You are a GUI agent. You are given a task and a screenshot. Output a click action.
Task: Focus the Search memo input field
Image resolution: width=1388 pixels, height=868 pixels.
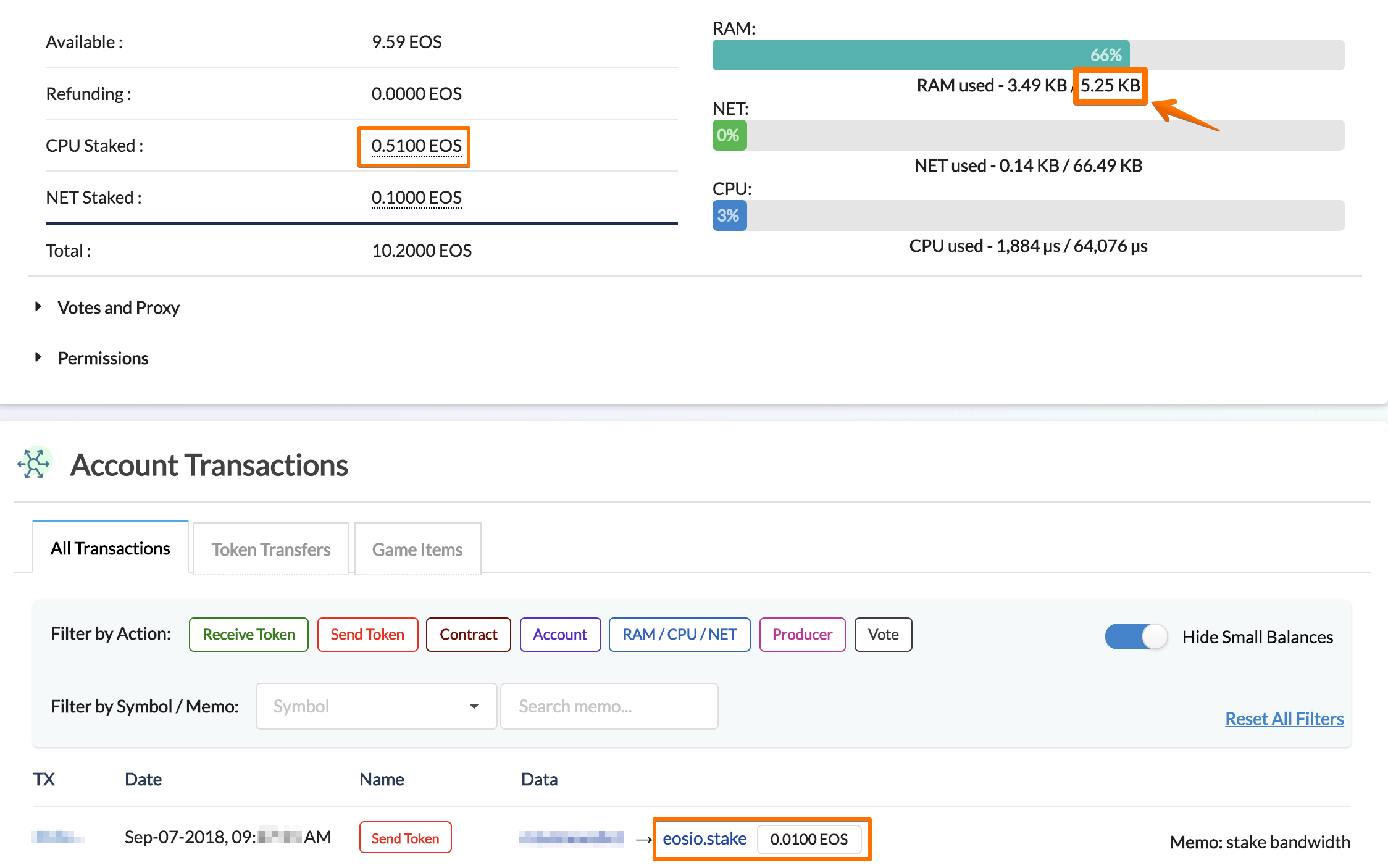pos(609,706)
